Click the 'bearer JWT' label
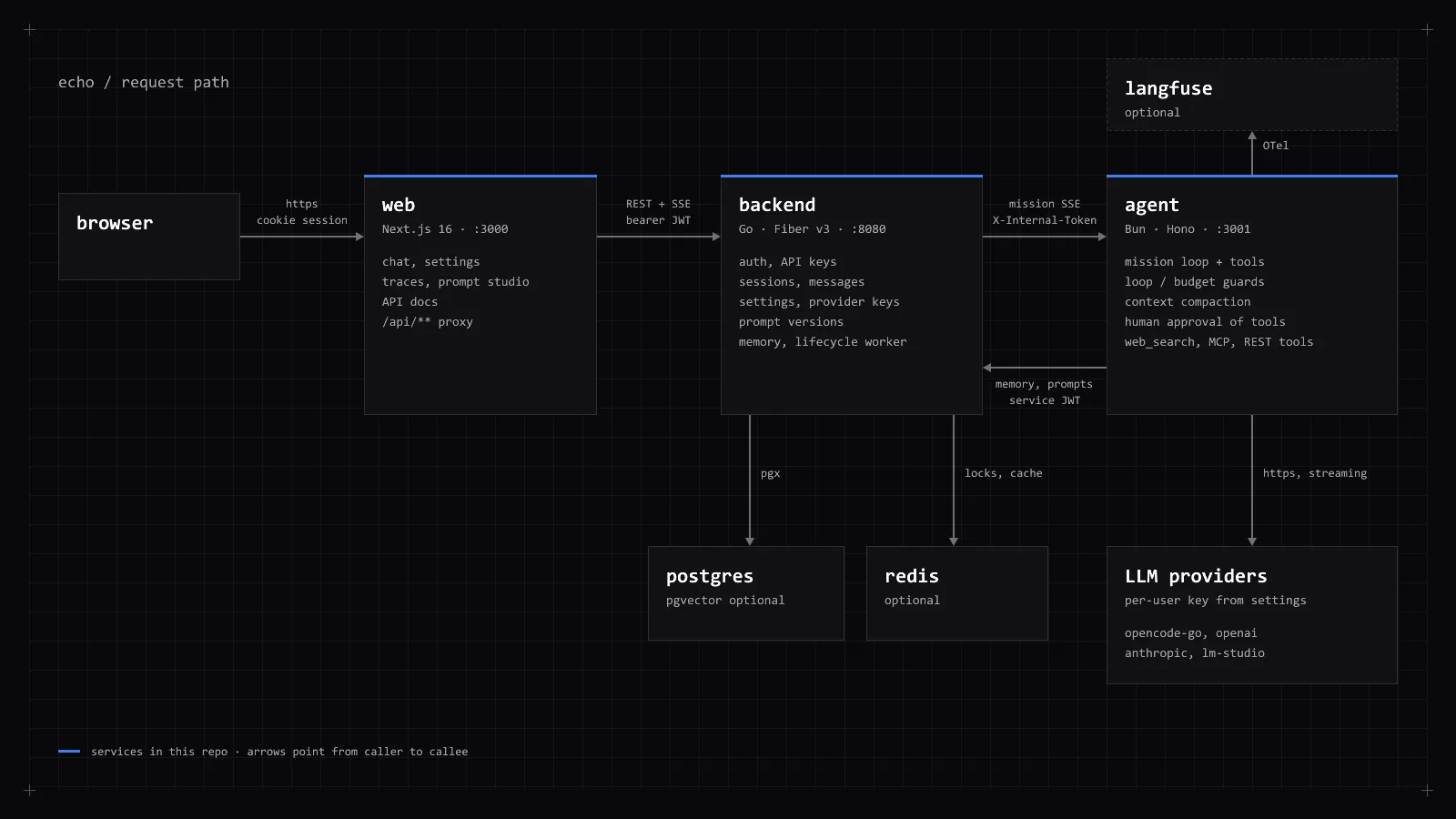1456x819 pixels. pos(658,220)
